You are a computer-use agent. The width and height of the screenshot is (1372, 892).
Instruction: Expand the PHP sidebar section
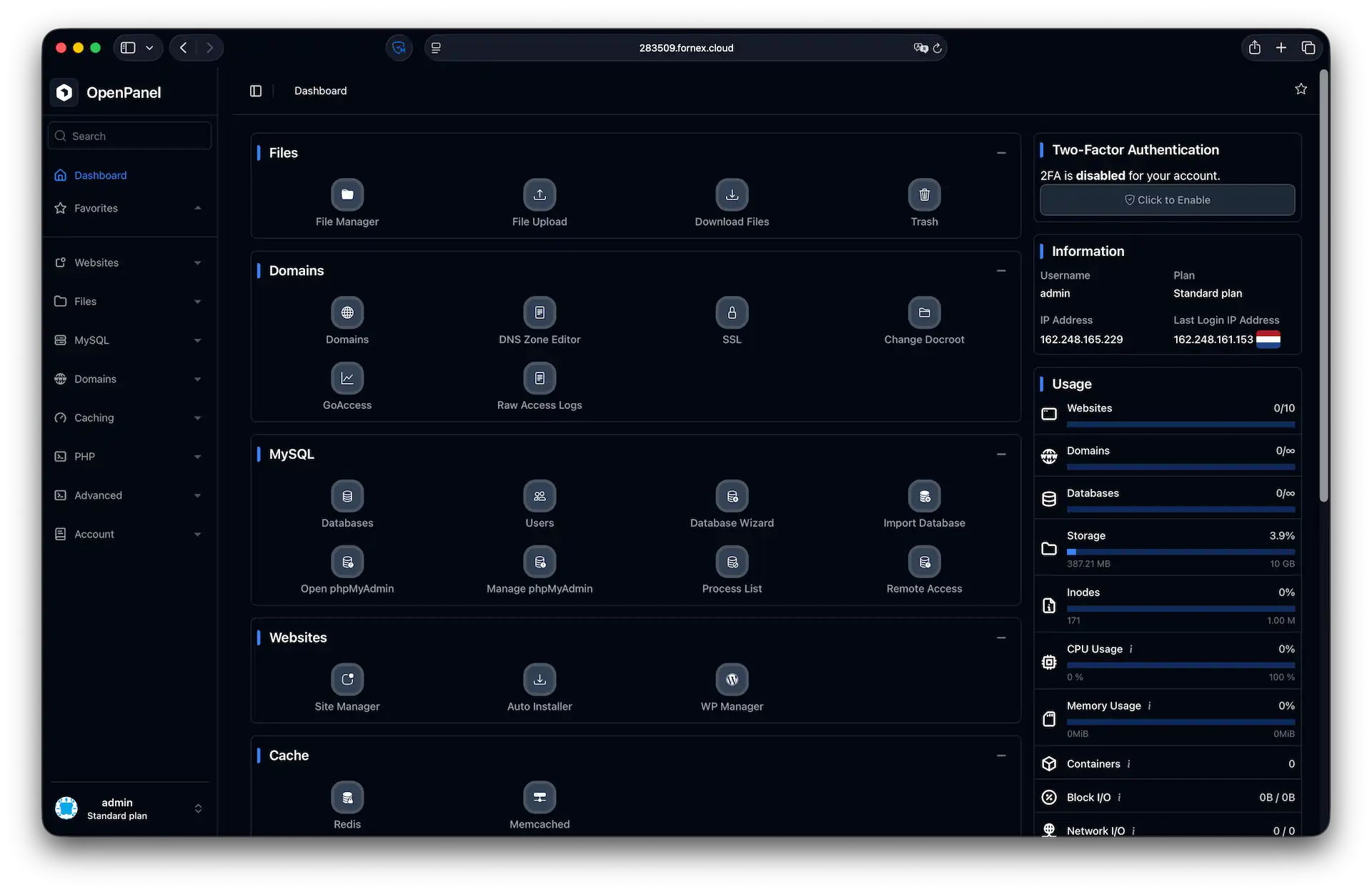(129, 456)
